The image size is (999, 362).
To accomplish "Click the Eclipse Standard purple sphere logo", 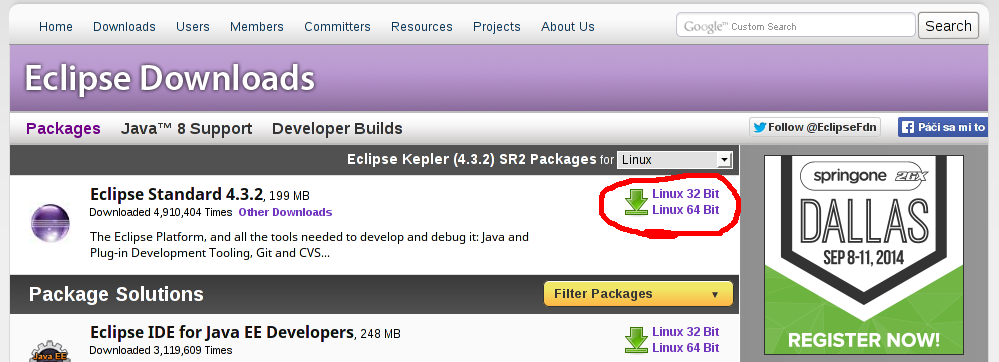I will [50, 222].
